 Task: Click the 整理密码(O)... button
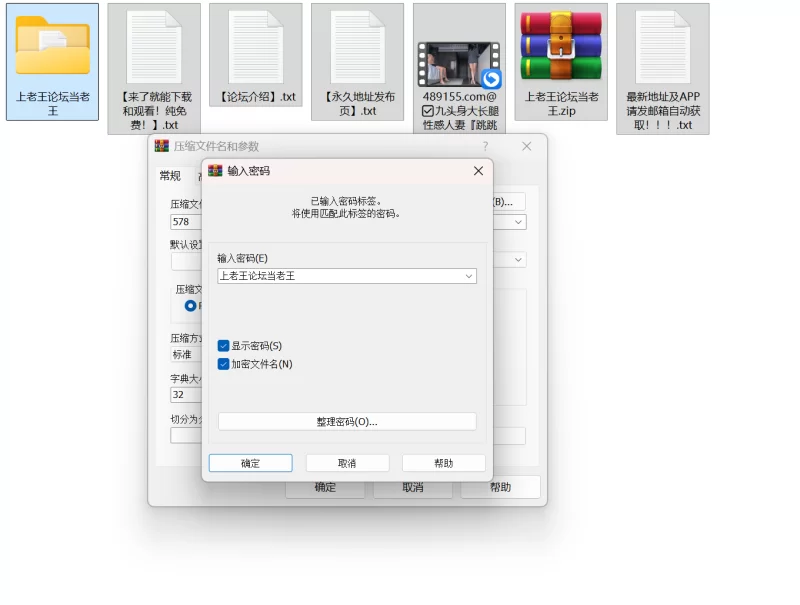[347, 422]
